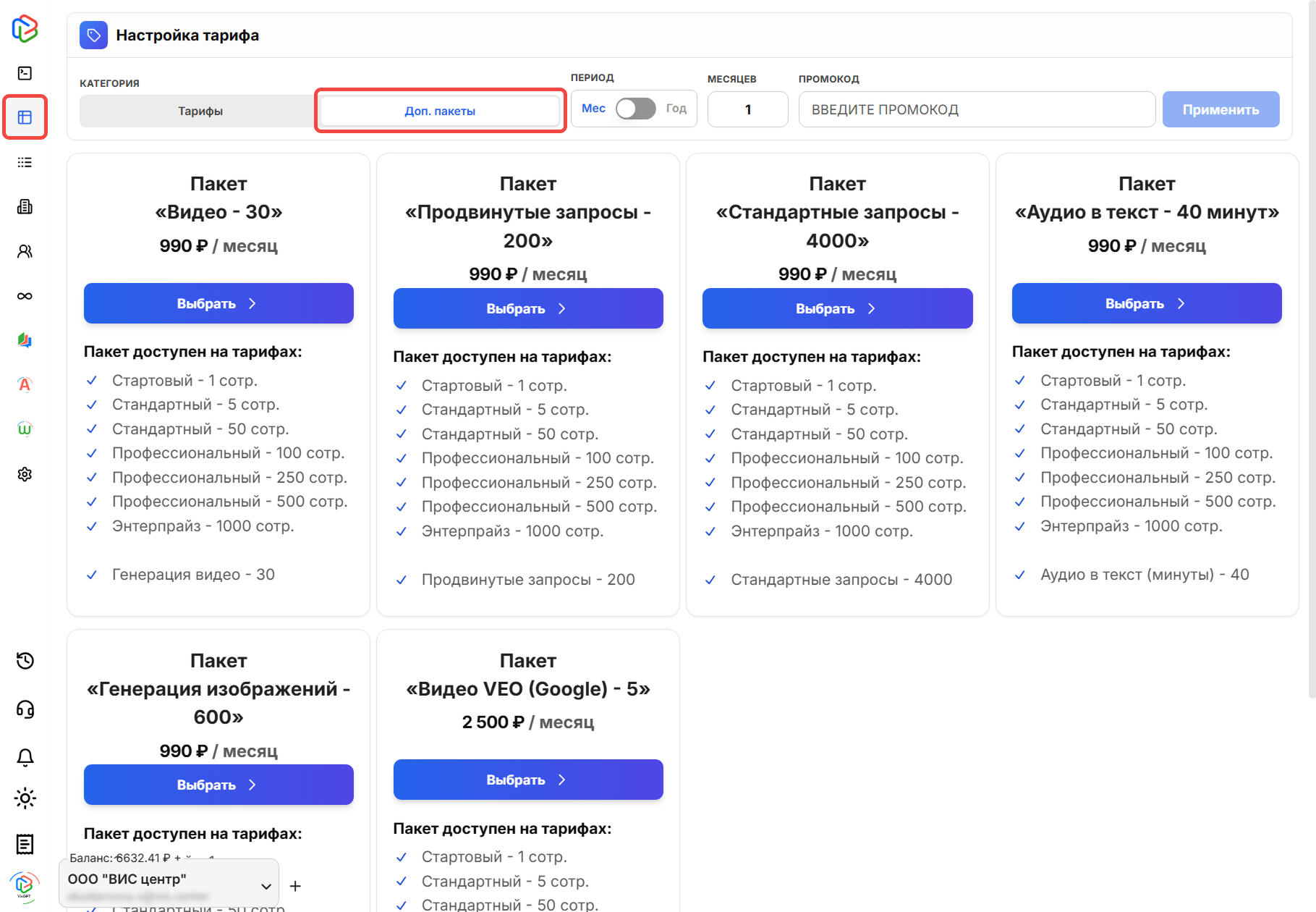Screen dimensions: 1316x912
Task: Click the plus button next to organization selector
Action: tap(295, 886)
